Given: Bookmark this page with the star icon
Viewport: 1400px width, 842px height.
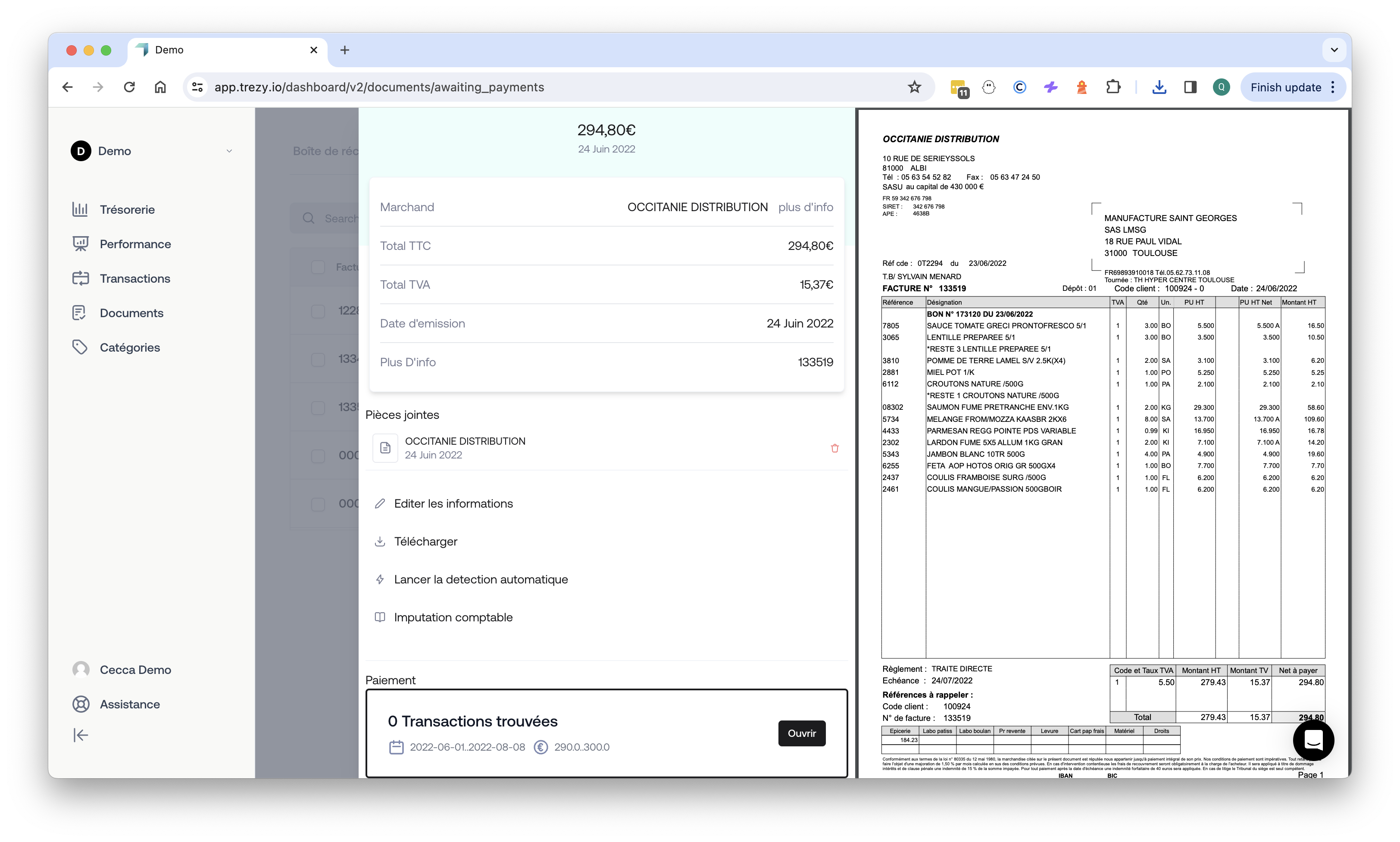Looking at the screenshot, I should tap(914, 87).
